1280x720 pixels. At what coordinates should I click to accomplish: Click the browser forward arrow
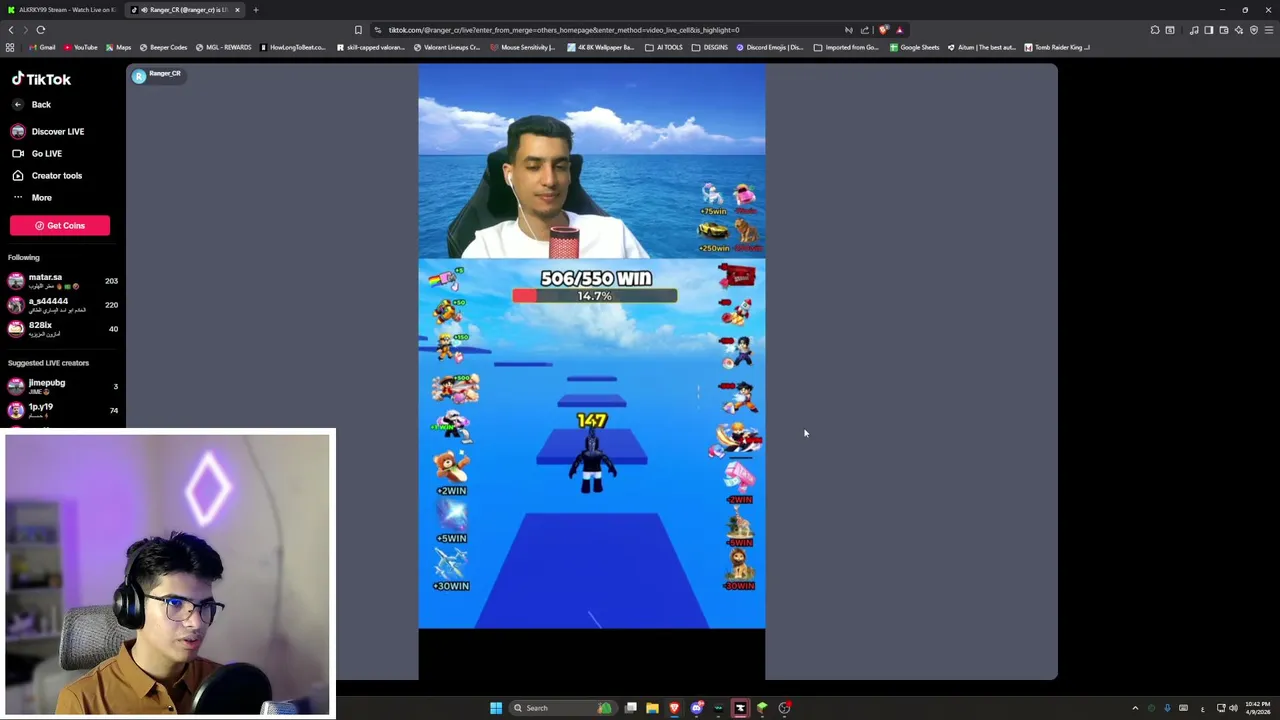point(25,30)
